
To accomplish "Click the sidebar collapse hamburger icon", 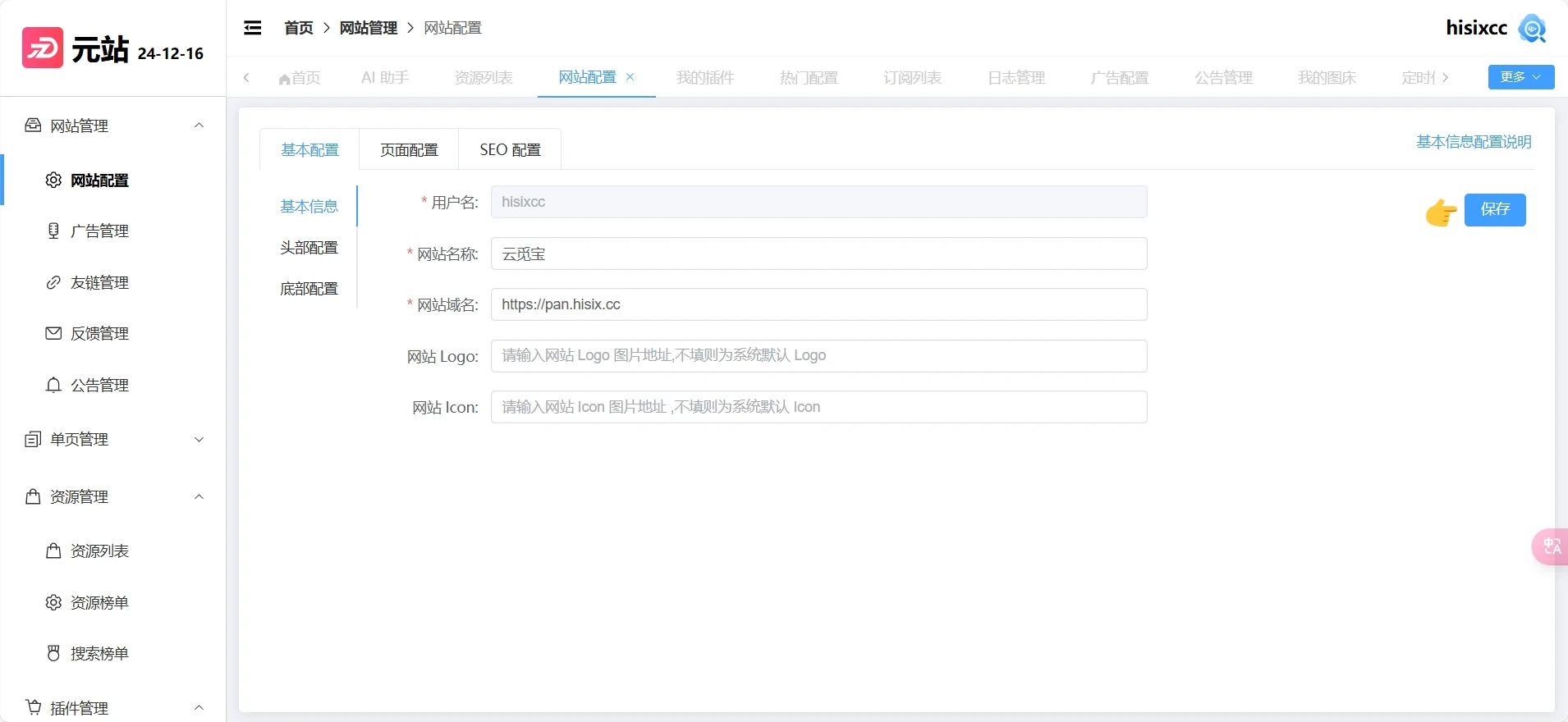I will 253,28.
